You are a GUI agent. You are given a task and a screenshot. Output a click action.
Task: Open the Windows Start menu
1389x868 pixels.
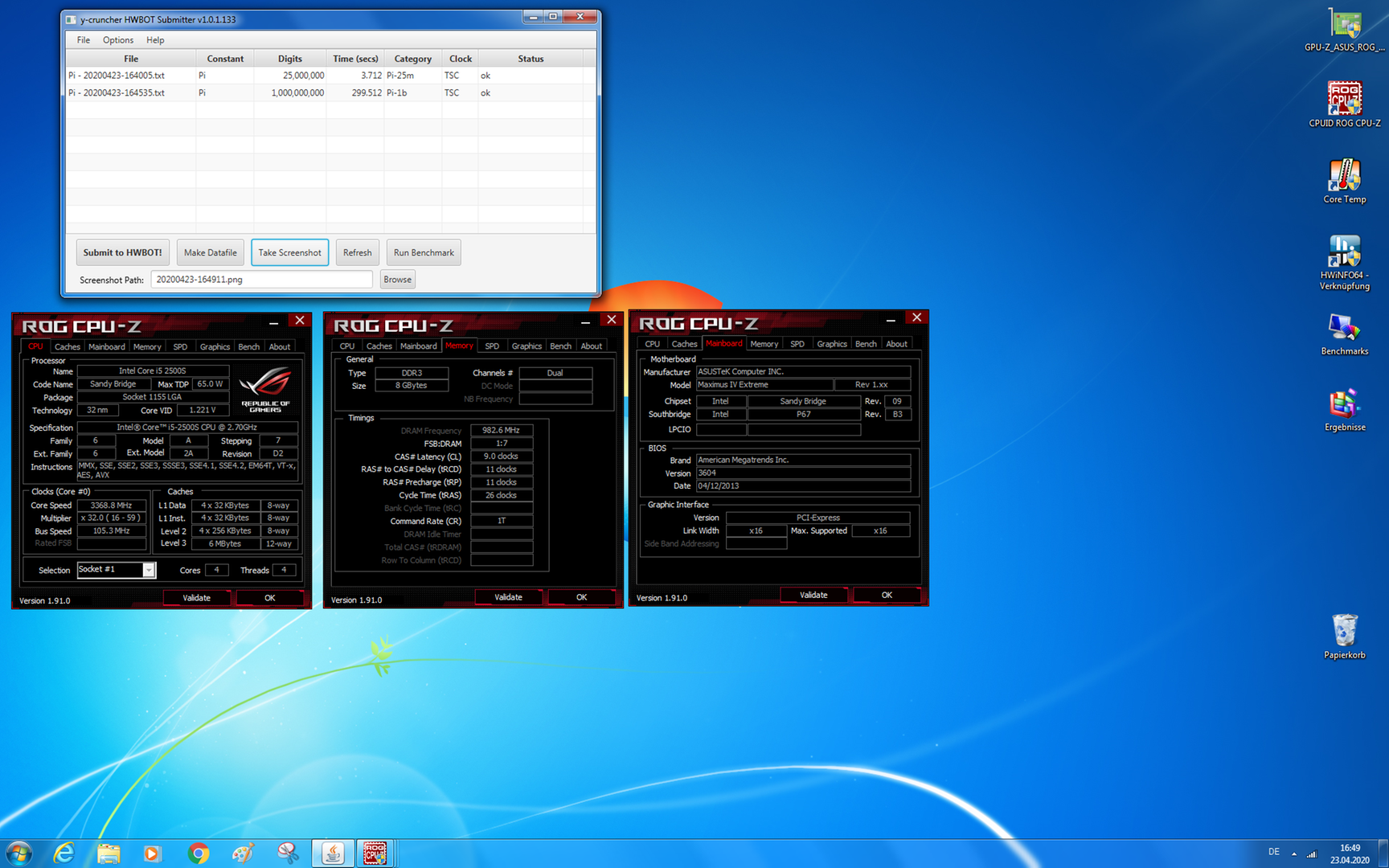point(18,853)
